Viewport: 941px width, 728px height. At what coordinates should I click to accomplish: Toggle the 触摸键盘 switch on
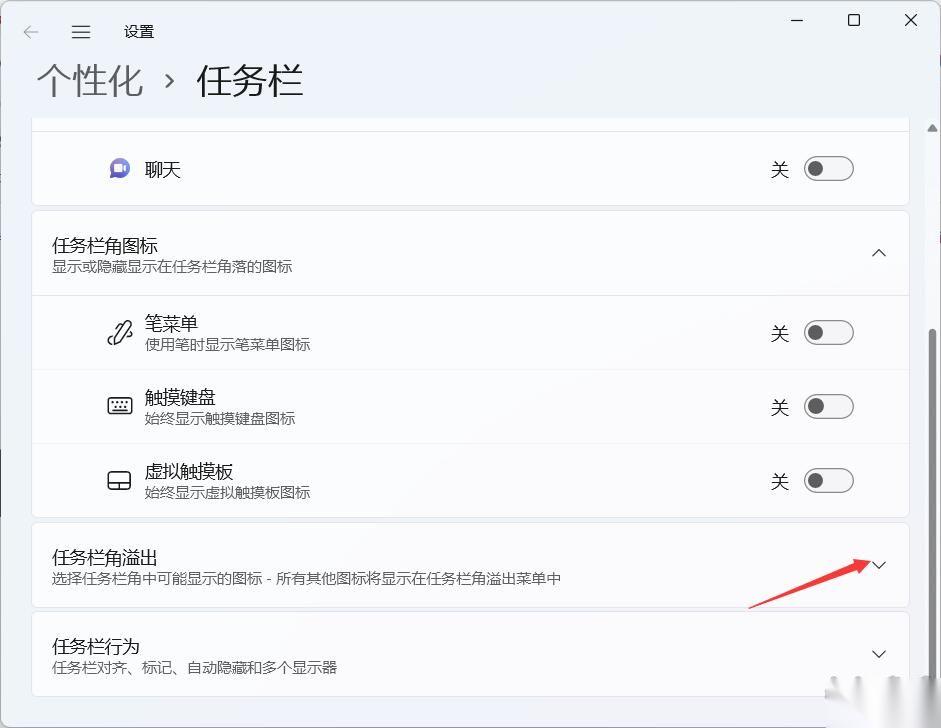[x=829, y=407]
